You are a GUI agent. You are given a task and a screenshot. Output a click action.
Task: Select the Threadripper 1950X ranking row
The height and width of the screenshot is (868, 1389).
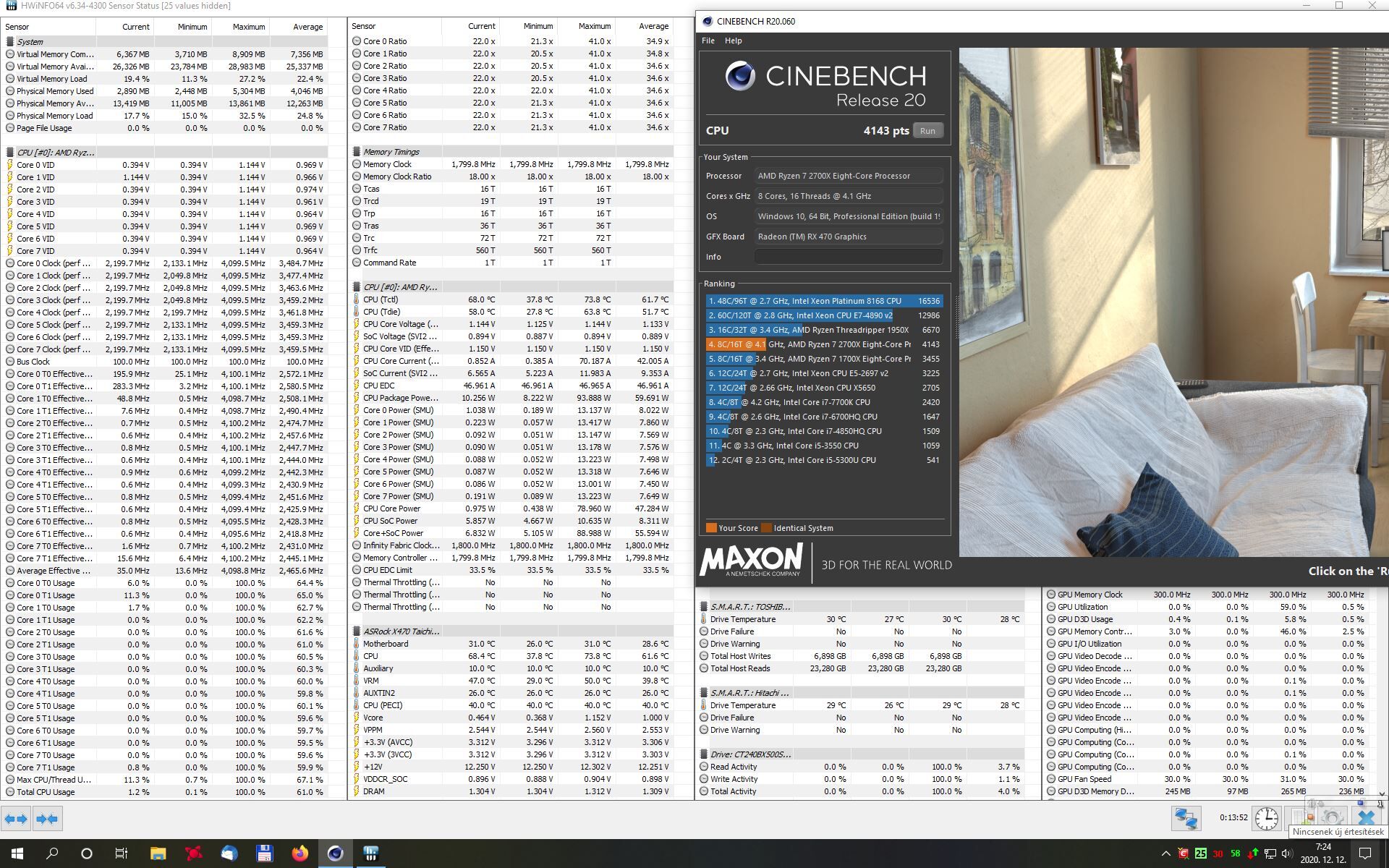(824, 330)
